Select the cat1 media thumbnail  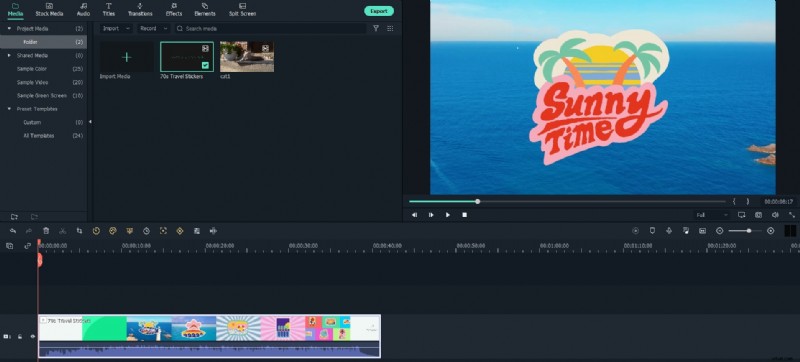(x=247, y=57)
